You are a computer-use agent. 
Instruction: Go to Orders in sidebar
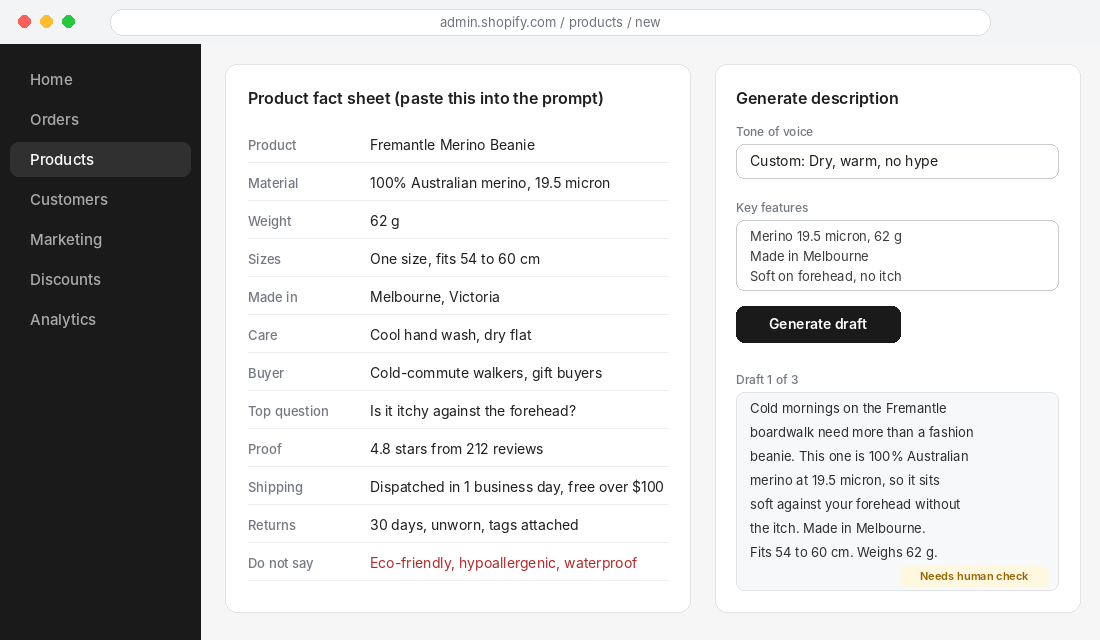coord(54,119)
